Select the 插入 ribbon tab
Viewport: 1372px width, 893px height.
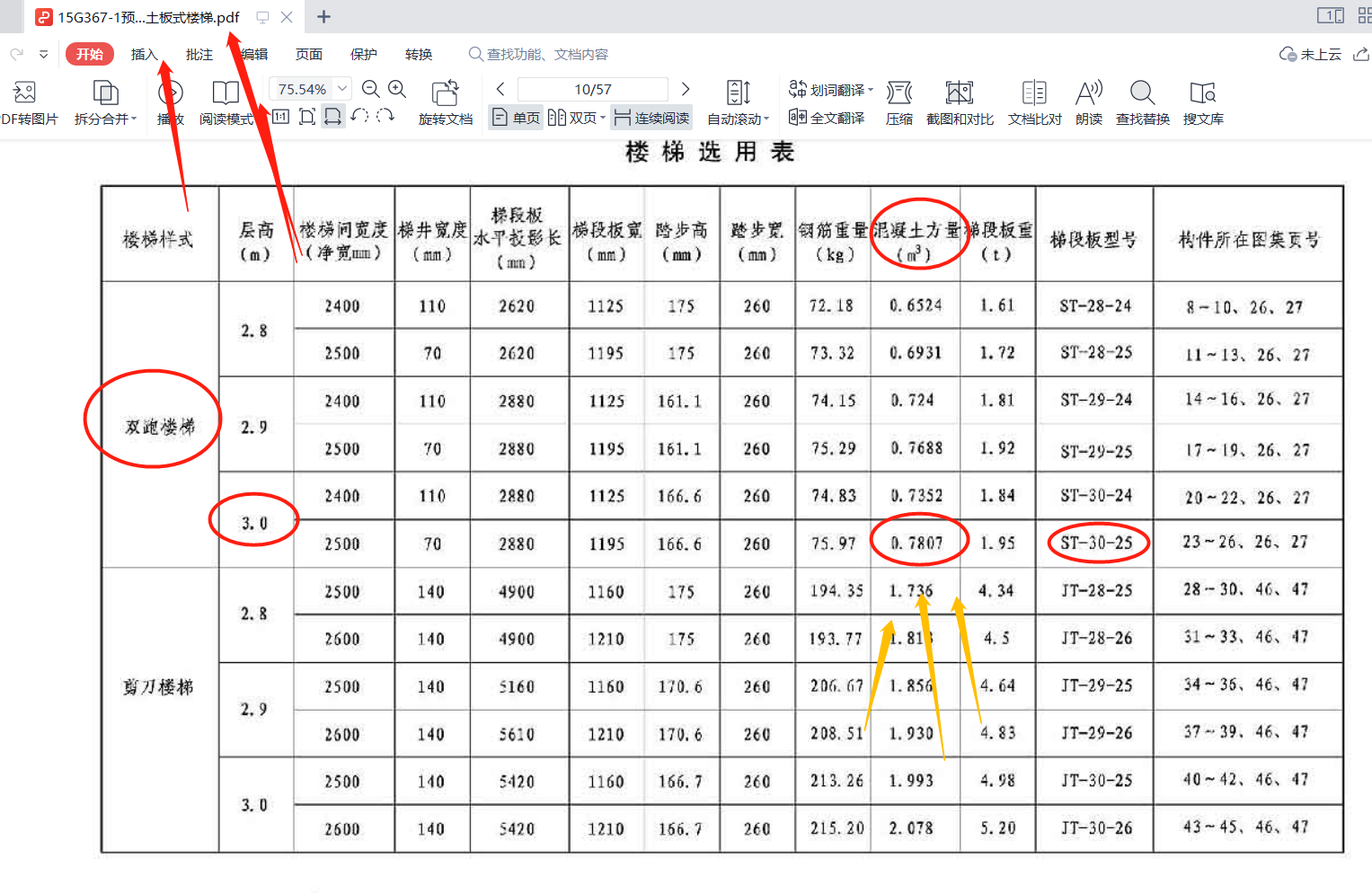pos(144,54)
